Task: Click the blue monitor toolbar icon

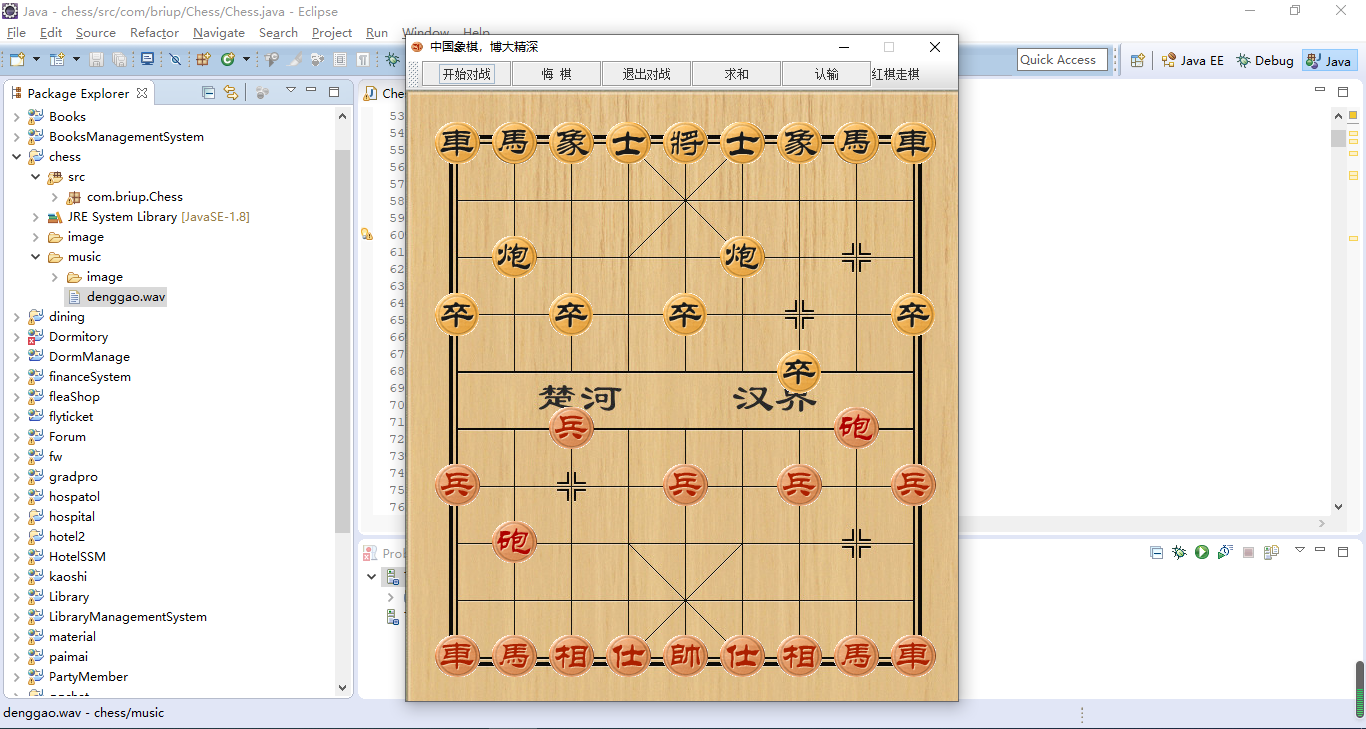Action: 147,60
